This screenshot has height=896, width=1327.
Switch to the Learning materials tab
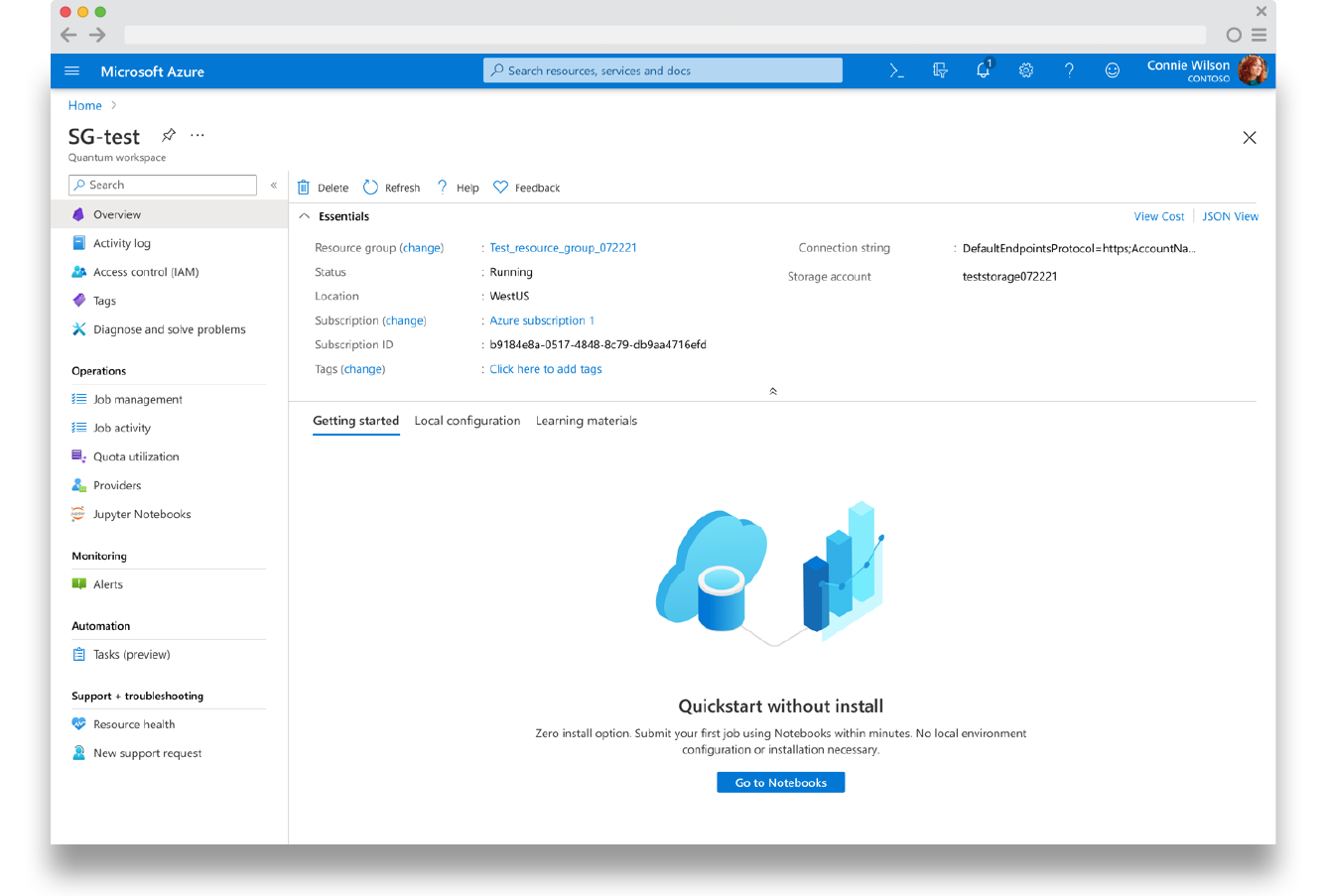tap(587, 421)
